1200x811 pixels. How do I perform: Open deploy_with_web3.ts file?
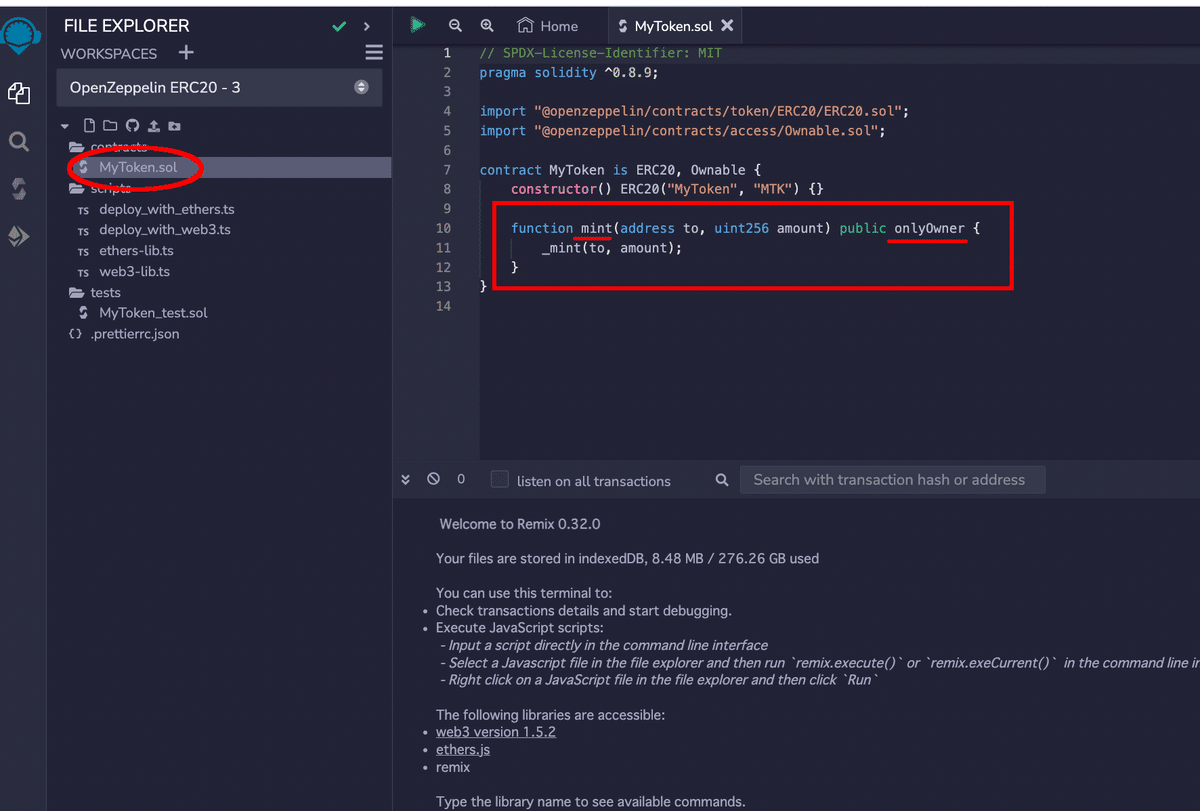[165, 230]
